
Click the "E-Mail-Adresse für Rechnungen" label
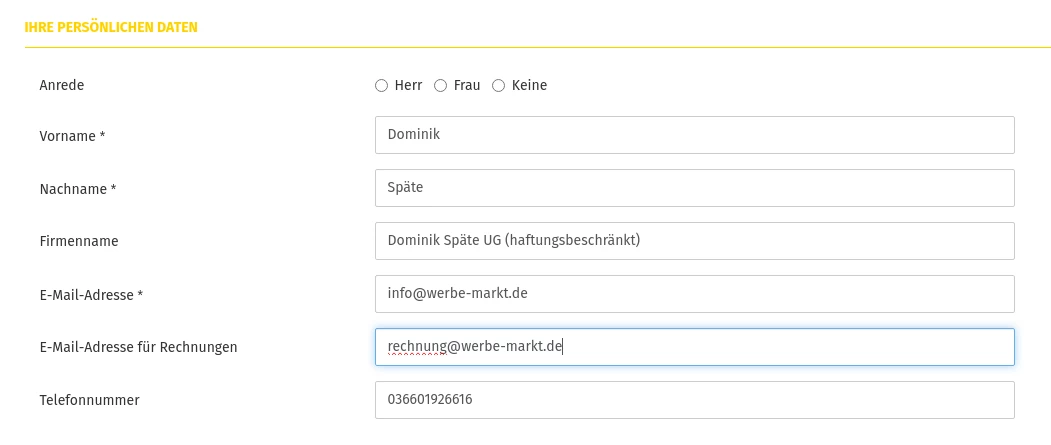click(138, 348)
